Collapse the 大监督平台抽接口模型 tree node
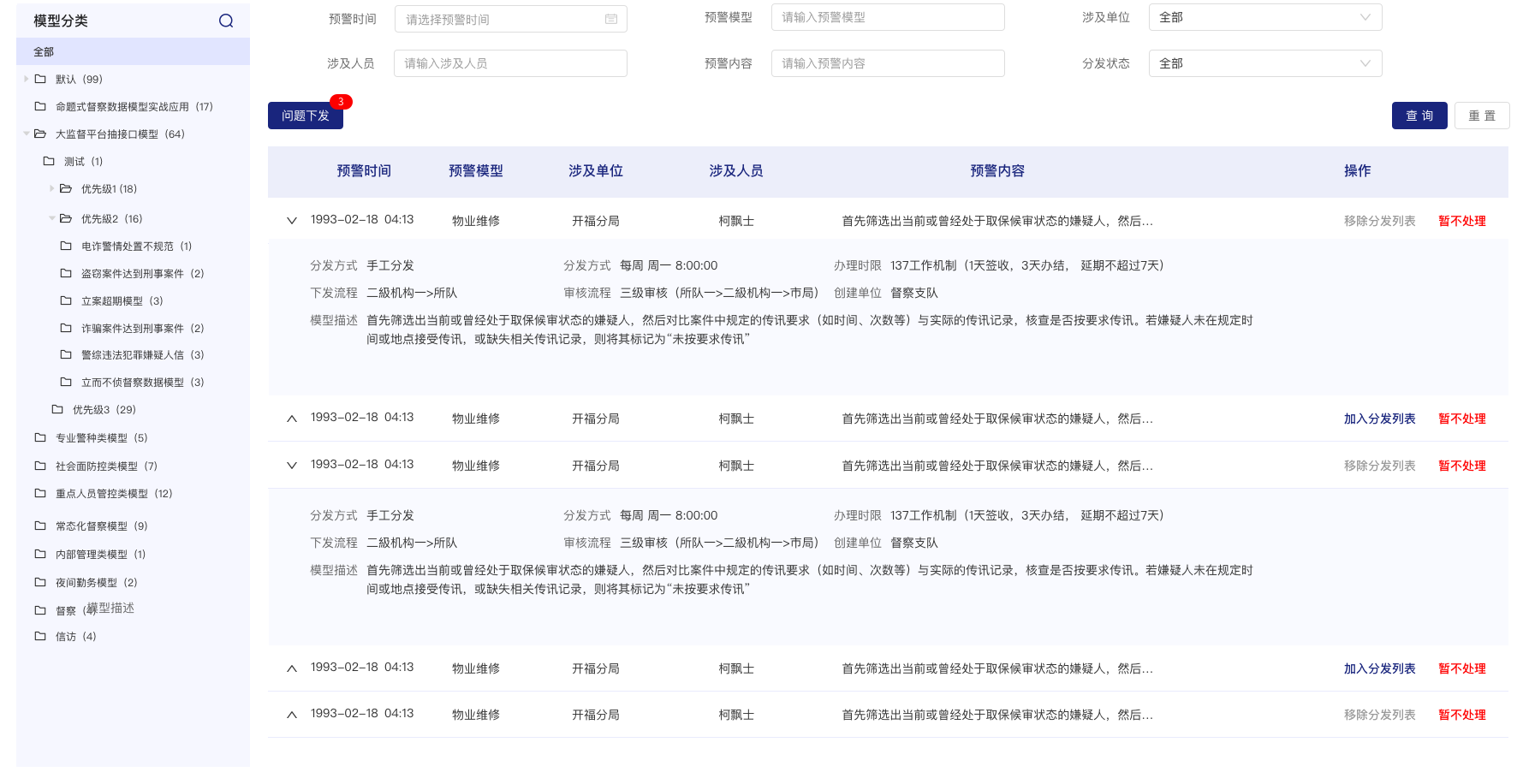Viewport: 1523px width, 784px height. point(27,134)
